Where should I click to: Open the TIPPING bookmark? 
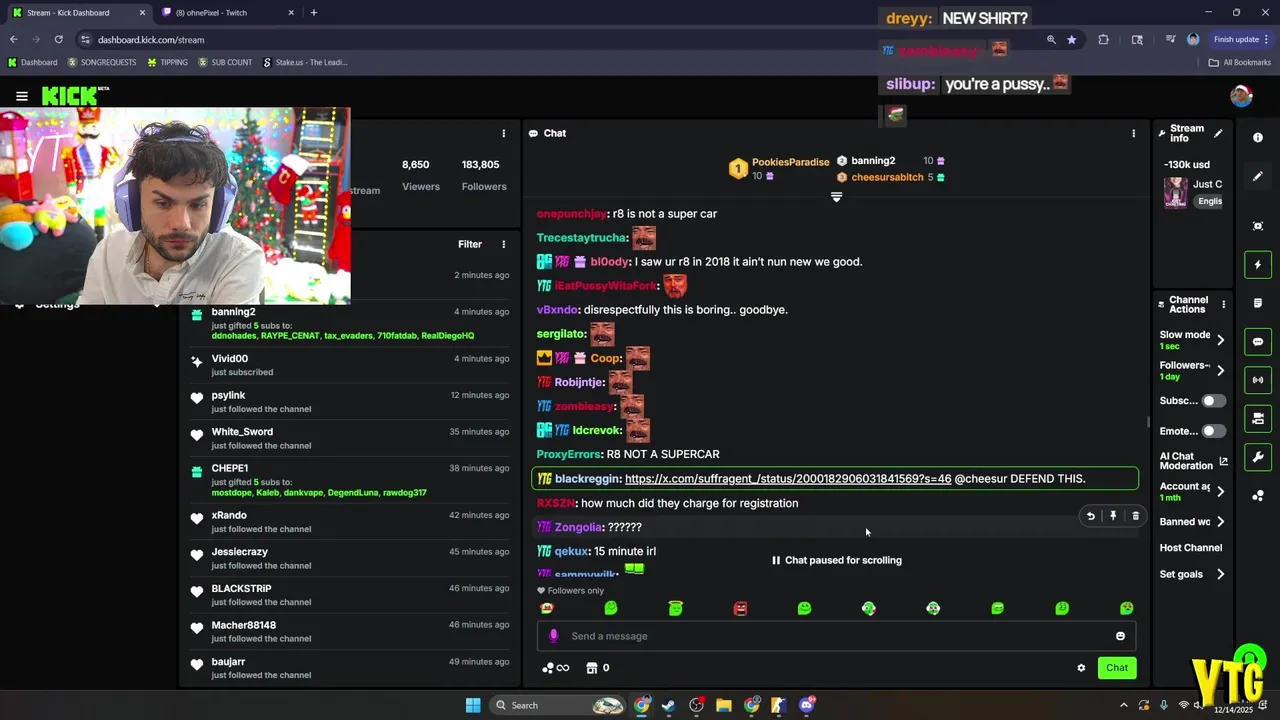click(167, 62)
